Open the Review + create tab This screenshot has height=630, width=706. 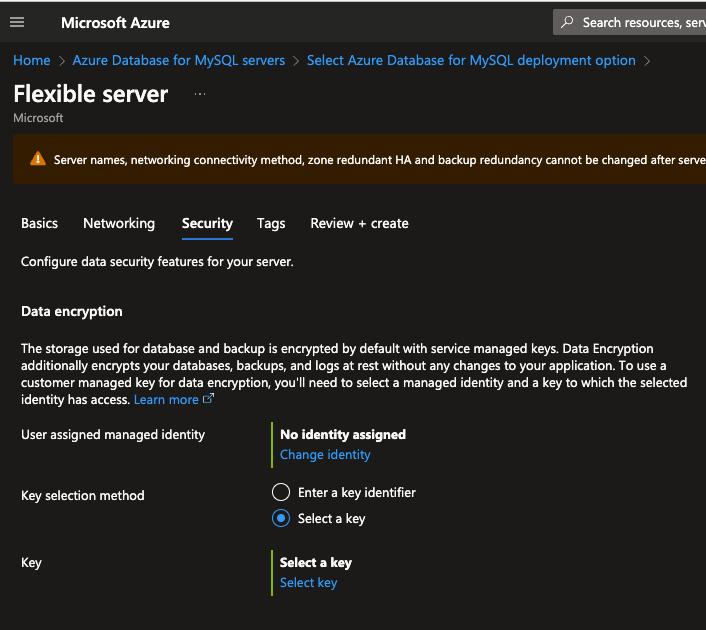click(x=359, y=223)
